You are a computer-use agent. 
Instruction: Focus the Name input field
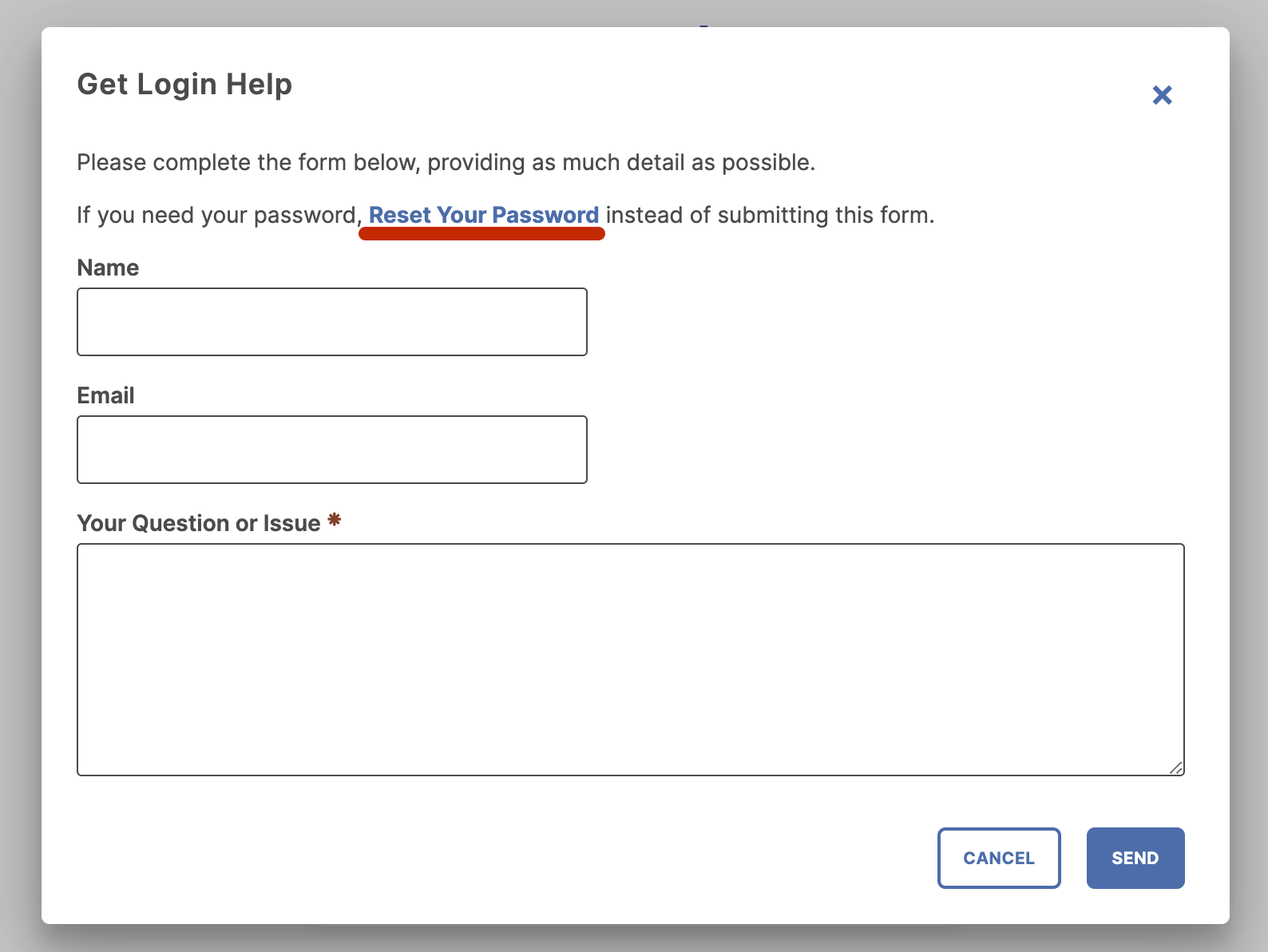click(x=332, y=322)
